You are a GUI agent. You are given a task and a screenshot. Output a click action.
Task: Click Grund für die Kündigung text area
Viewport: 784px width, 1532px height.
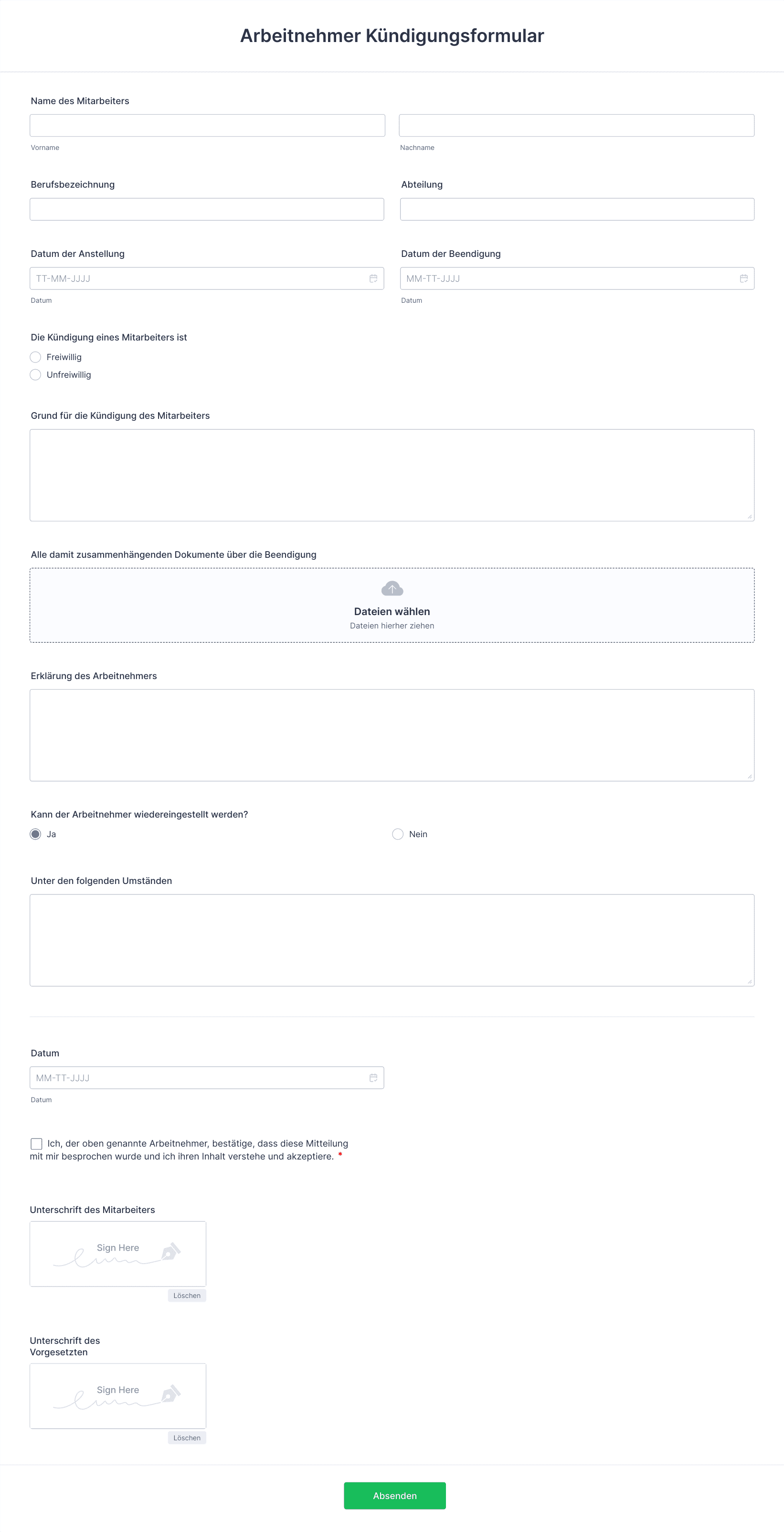click(392, 475)
